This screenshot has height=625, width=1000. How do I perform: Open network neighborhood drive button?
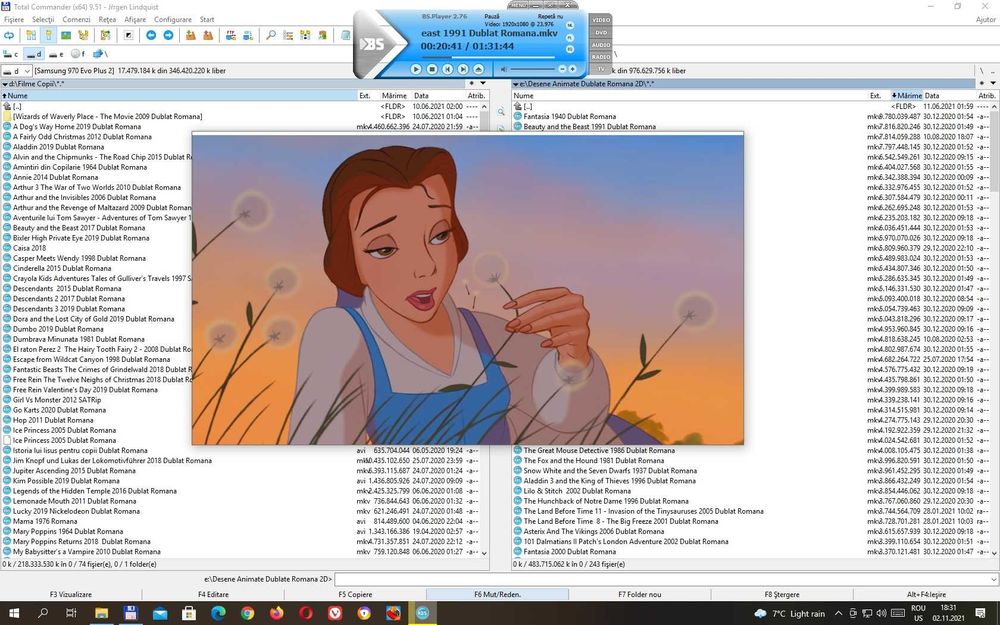point(100,54)
